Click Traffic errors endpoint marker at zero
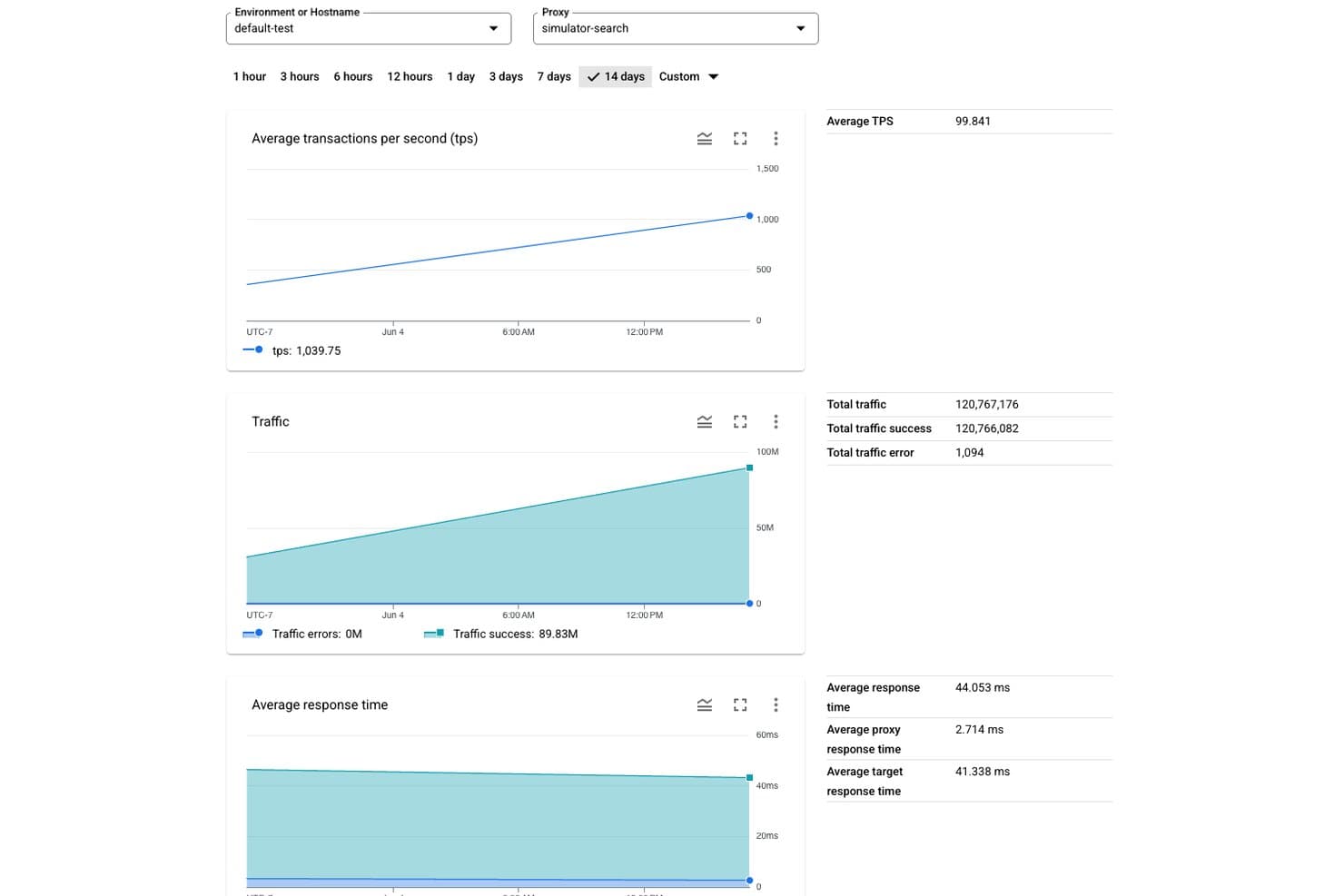This screenshot has height=896, width=1344. 749,604
